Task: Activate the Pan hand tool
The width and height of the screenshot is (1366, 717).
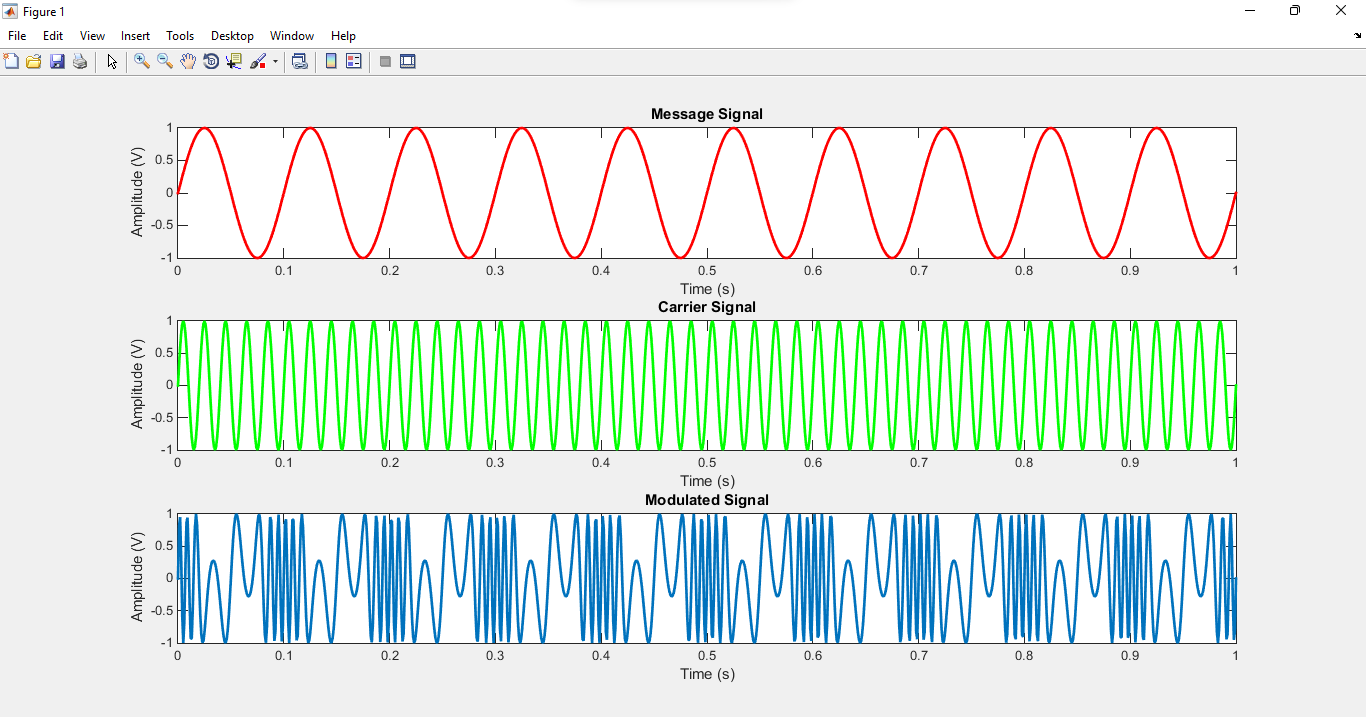Action: tap(188, 62)
